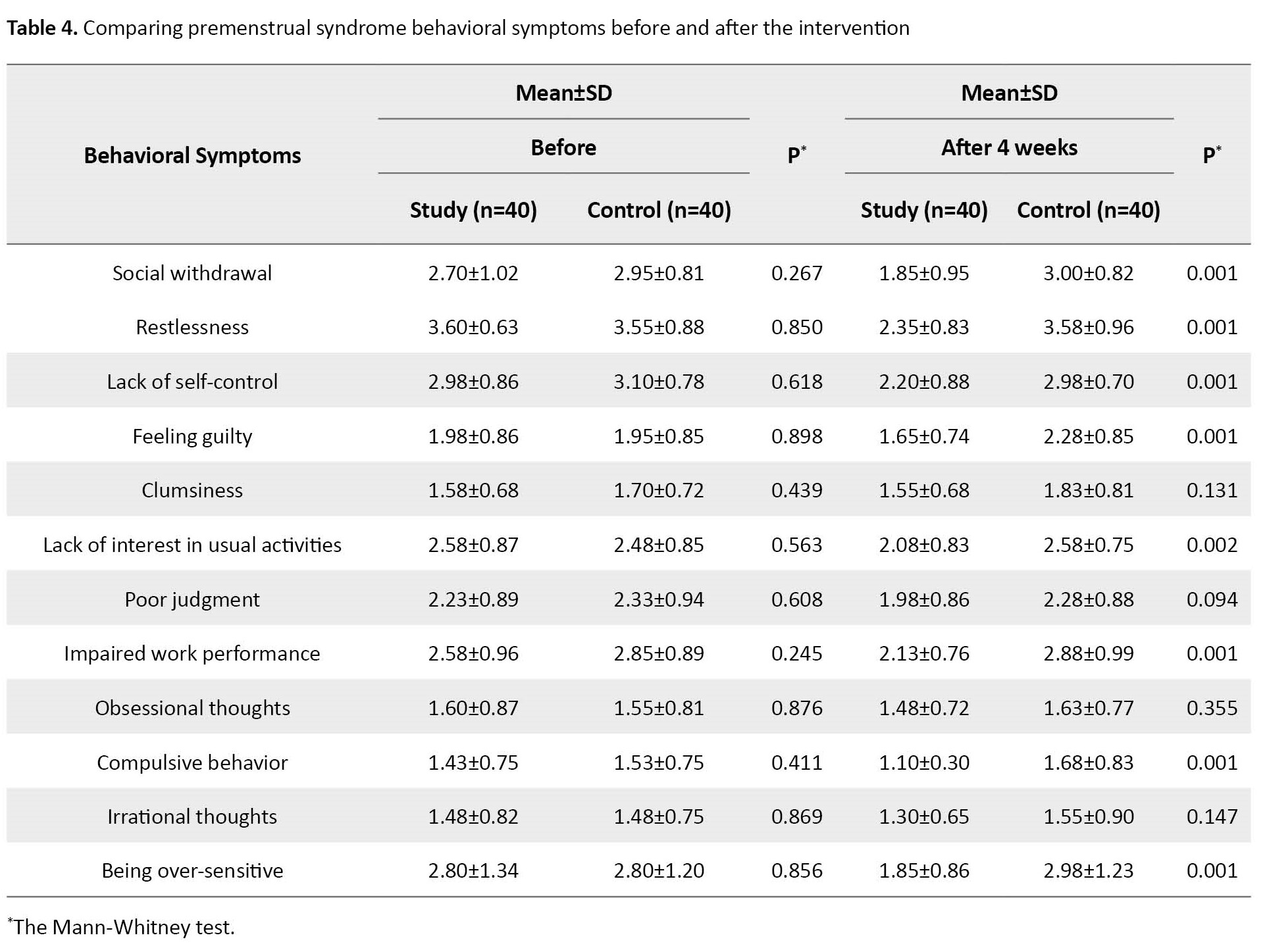Click the Feeling guilty row label
Image resolution: width=1265 pixels, height=952 pixels.
coord(192,436)
